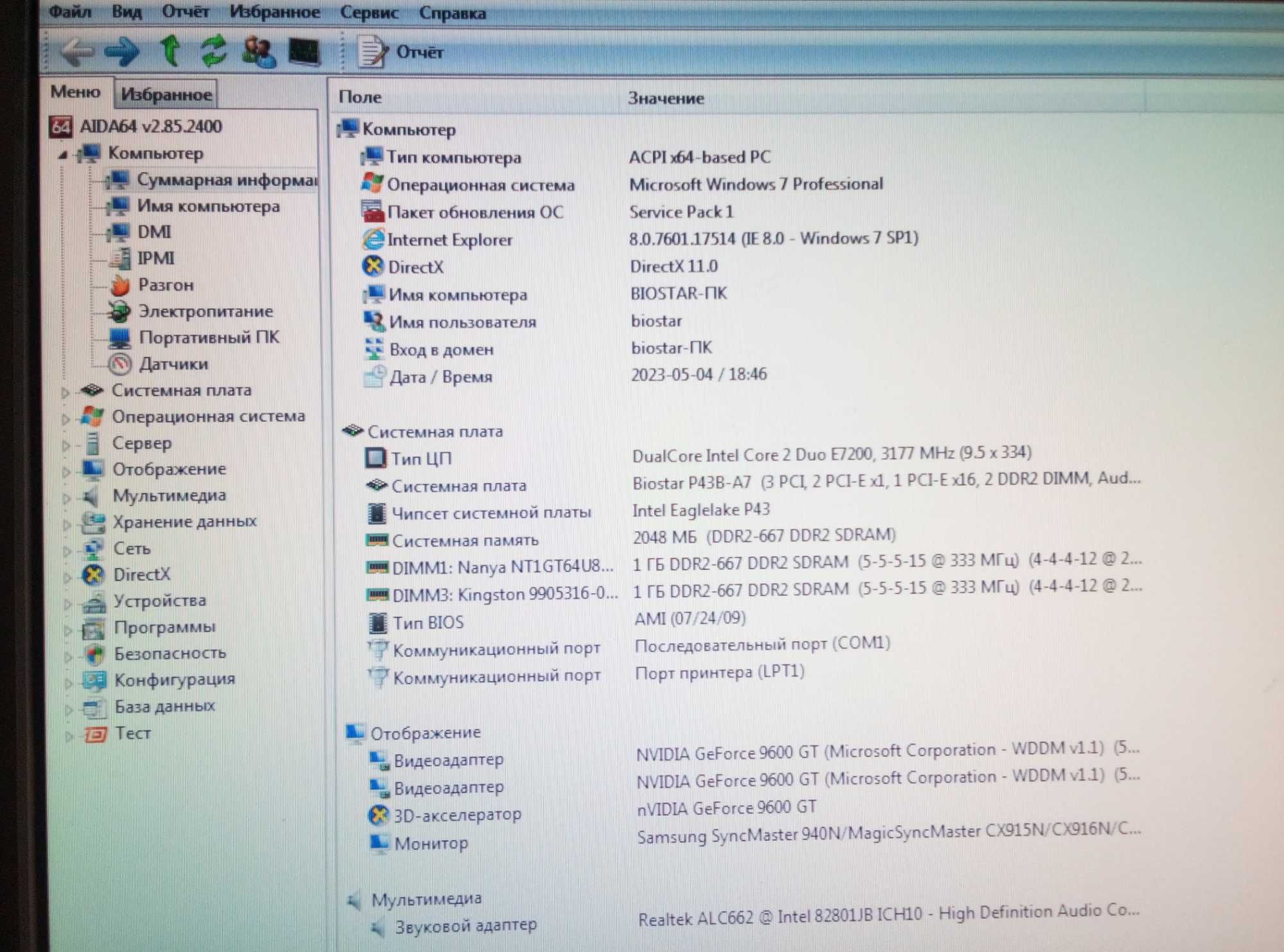Refresh the view with the green circular arrows icon
Image resolution: width=1284 pixels, height=952 pixels.
click(213, 50)
